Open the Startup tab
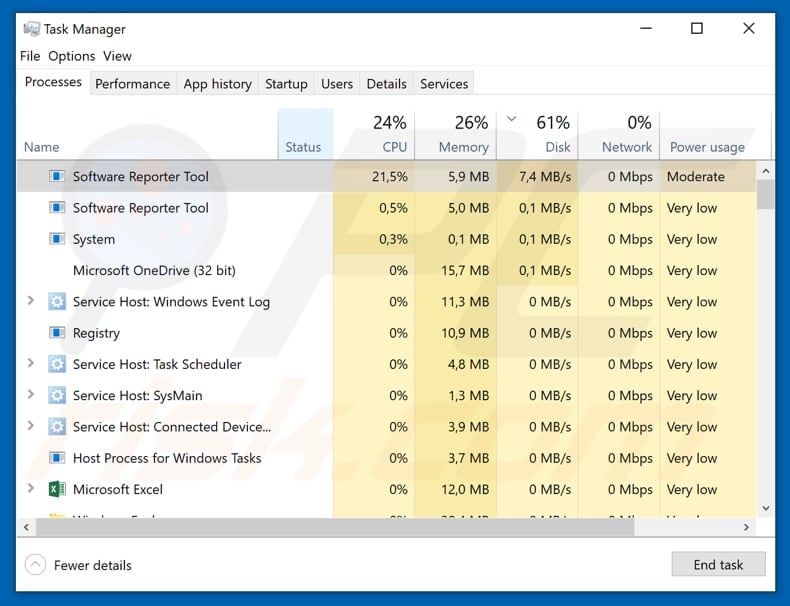 (286, 84)
